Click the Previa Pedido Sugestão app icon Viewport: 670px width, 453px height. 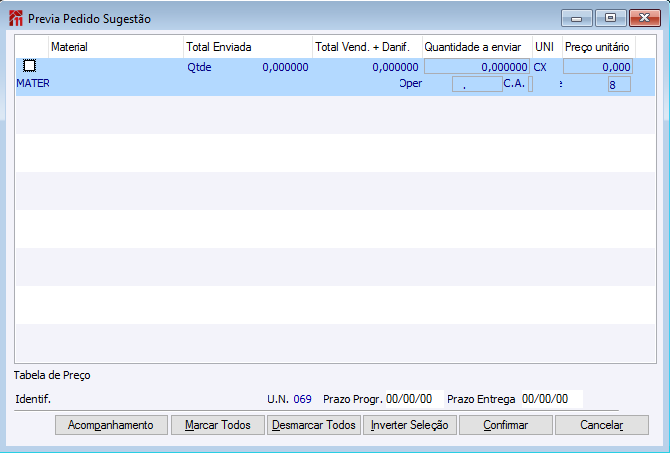tap(15, 18)
